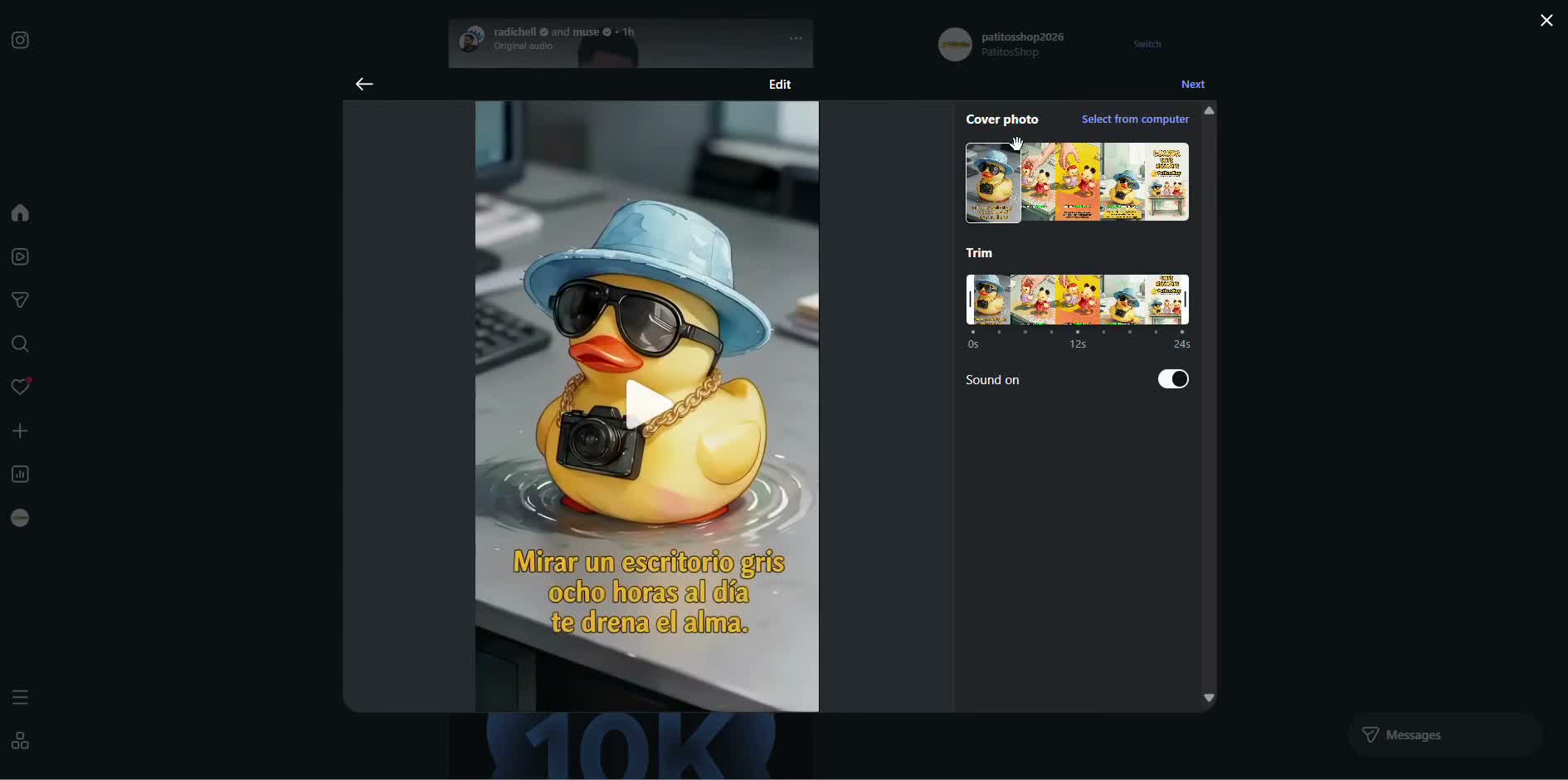Screen dimensions: 1568x780
Task: Open Reels icon in sidebar
Action: (20, 257)
